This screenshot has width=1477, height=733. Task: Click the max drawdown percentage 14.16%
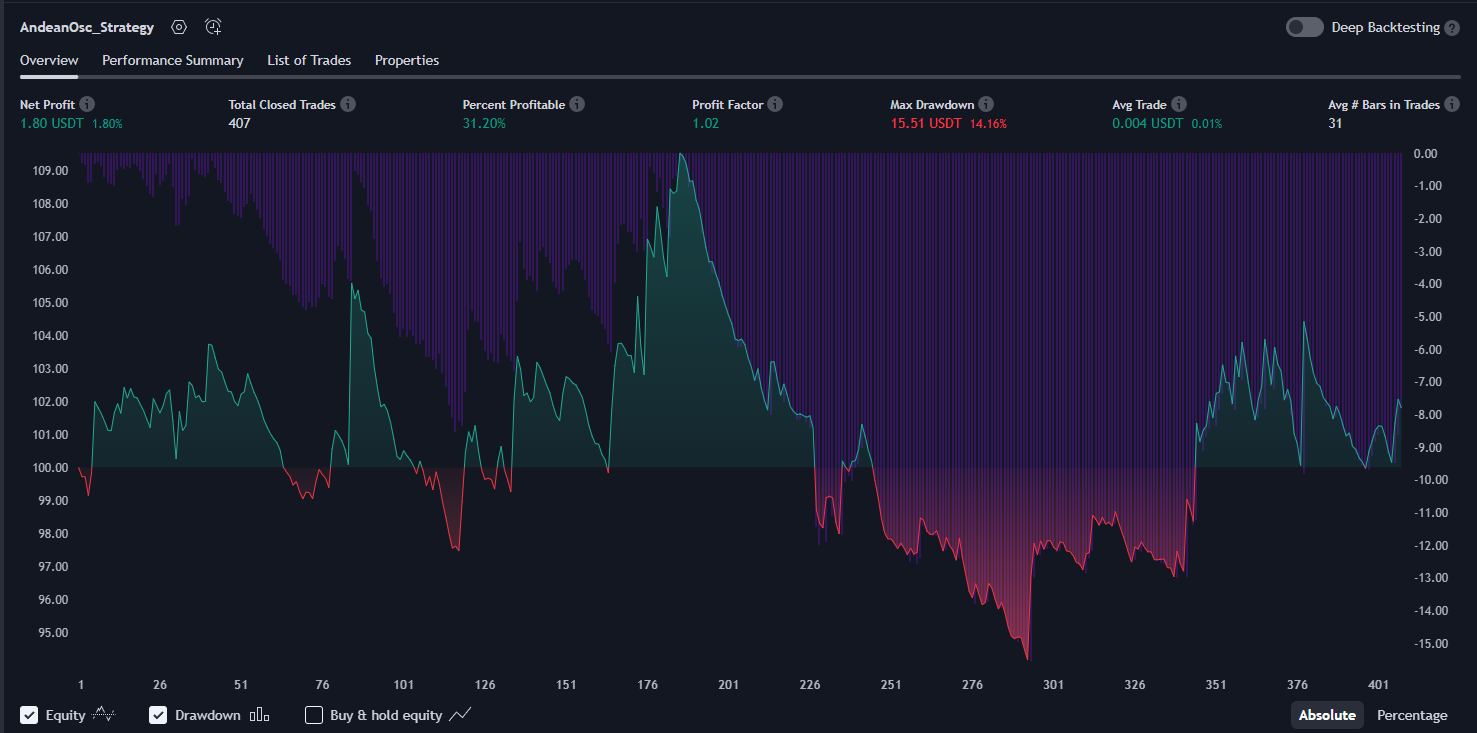[x=988, y=124]
